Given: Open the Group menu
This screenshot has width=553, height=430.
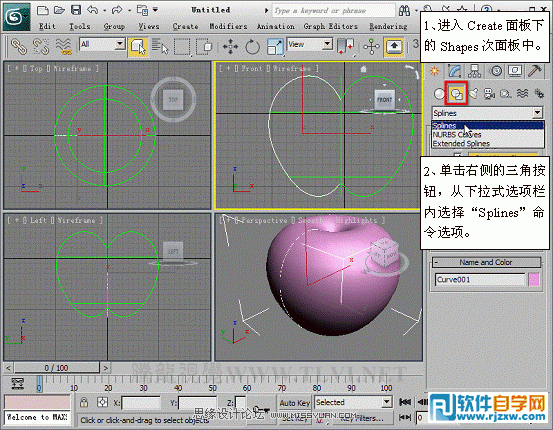Looking at the screenshot, I should click(114, 26).
